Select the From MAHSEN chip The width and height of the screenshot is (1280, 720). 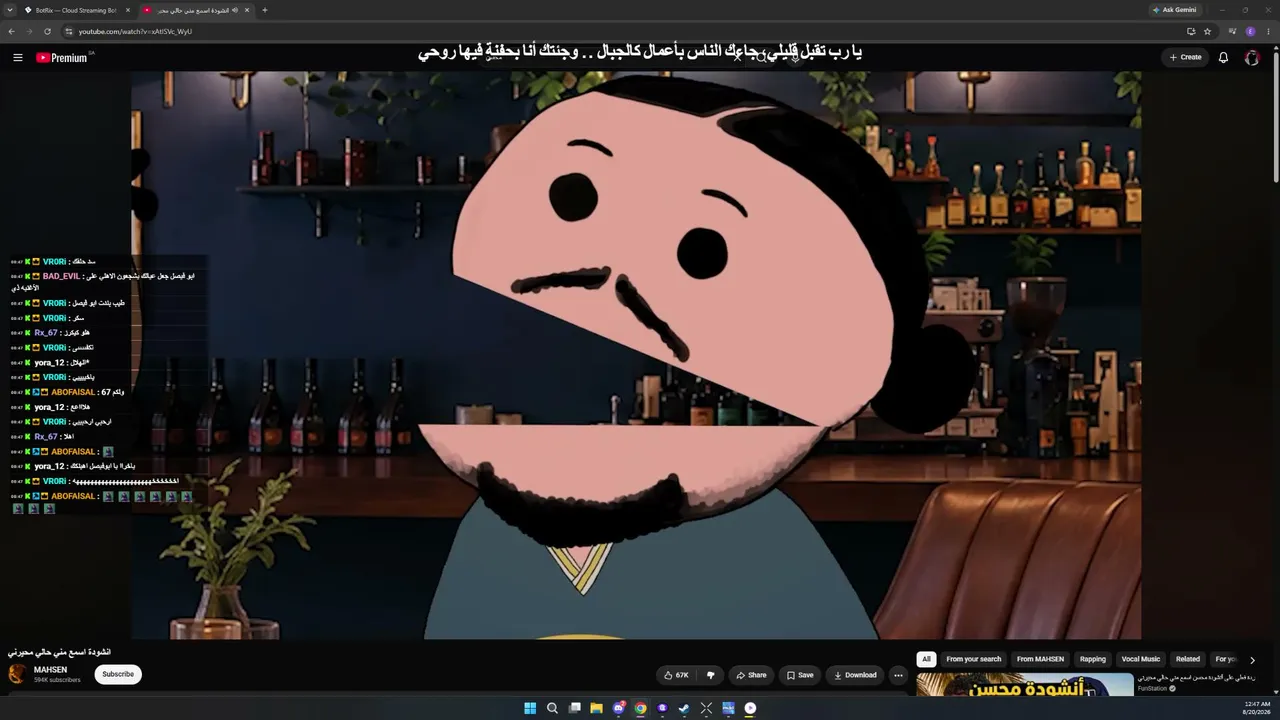[1040, 659]
